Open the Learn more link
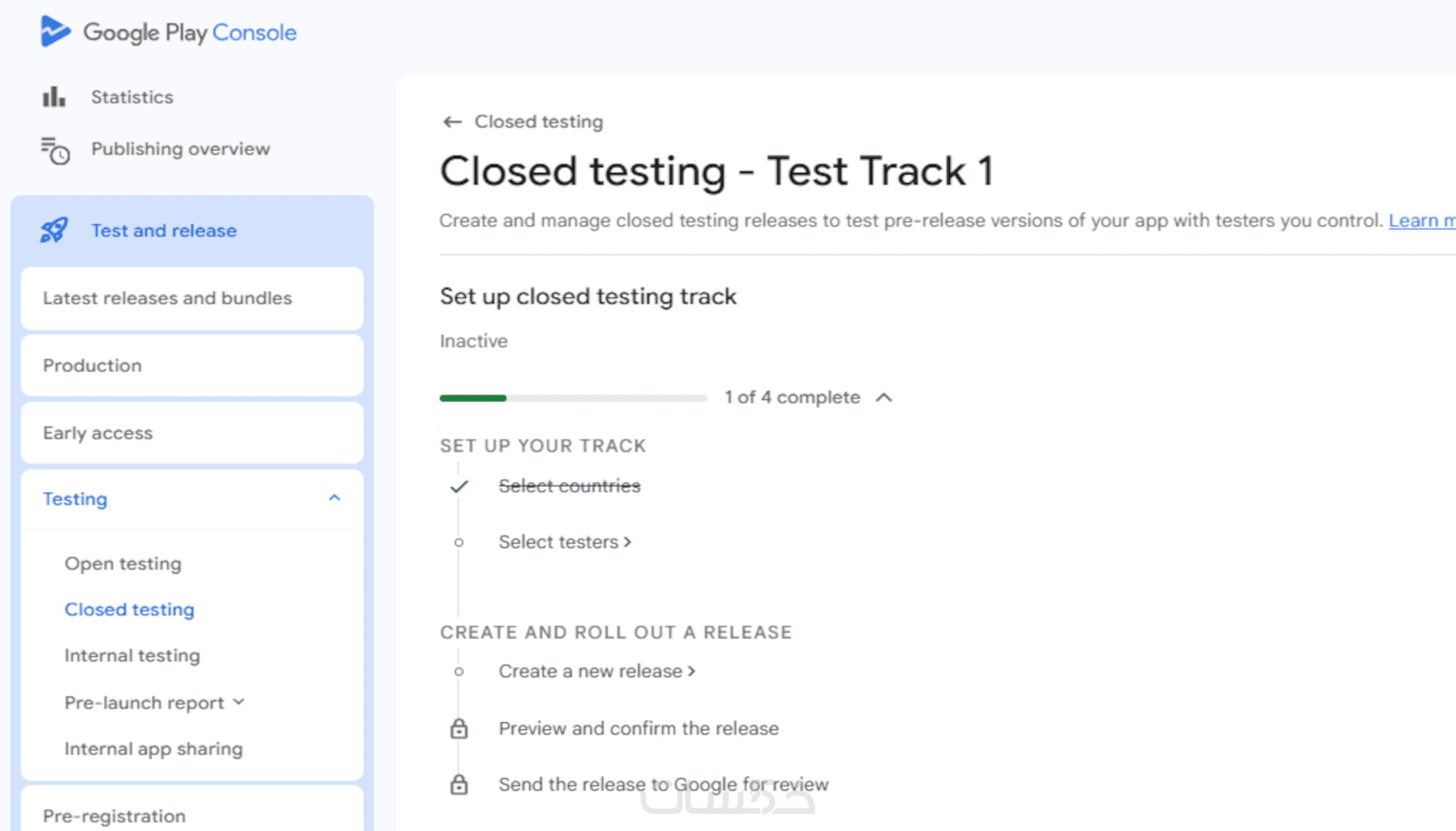 coord(1422,221)
